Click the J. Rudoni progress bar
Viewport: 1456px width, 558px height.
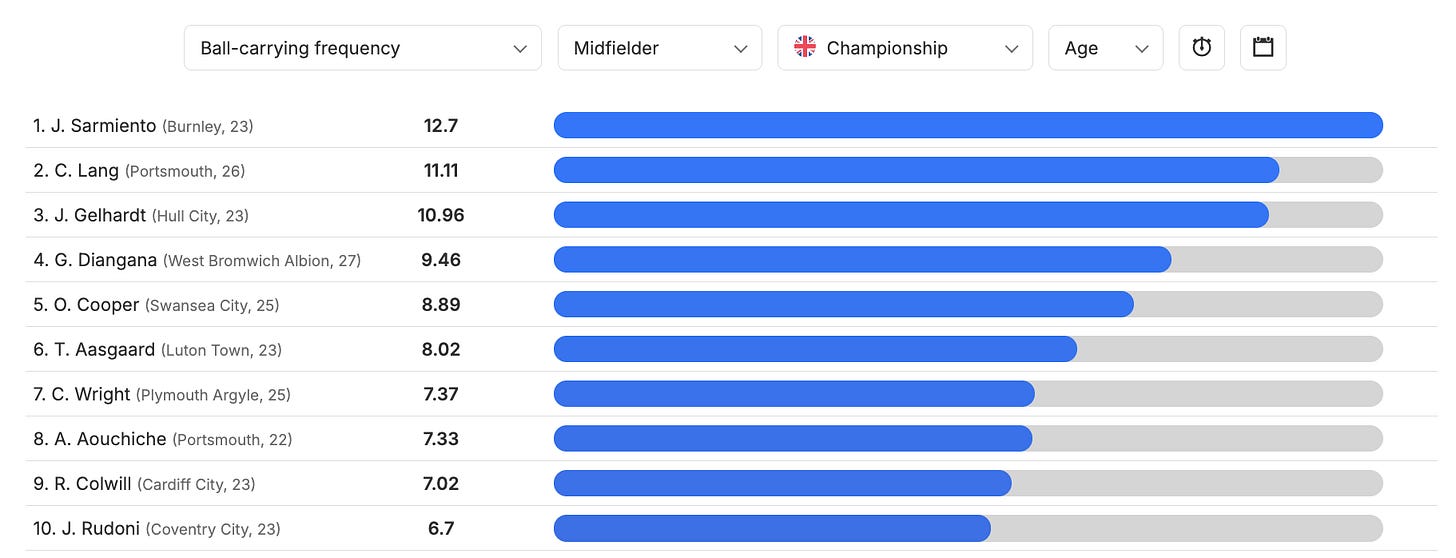(x=968, y=528)
